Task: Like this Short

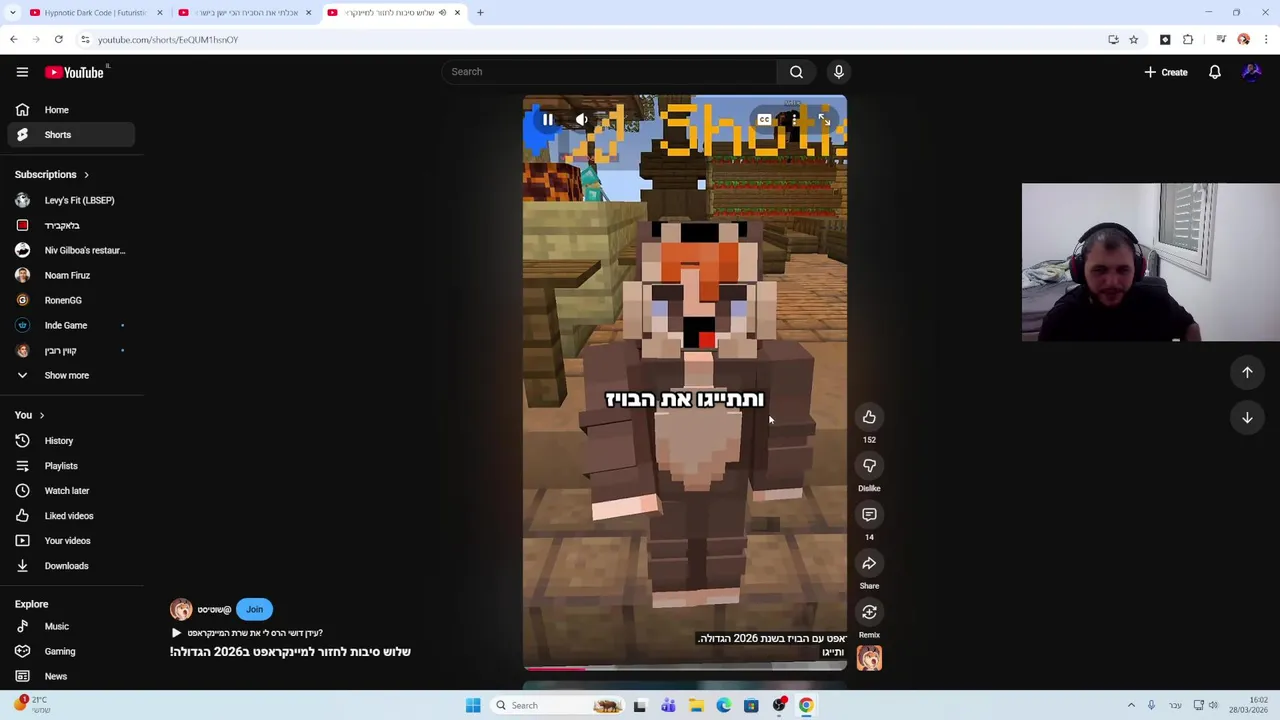Action: [869, 417]
